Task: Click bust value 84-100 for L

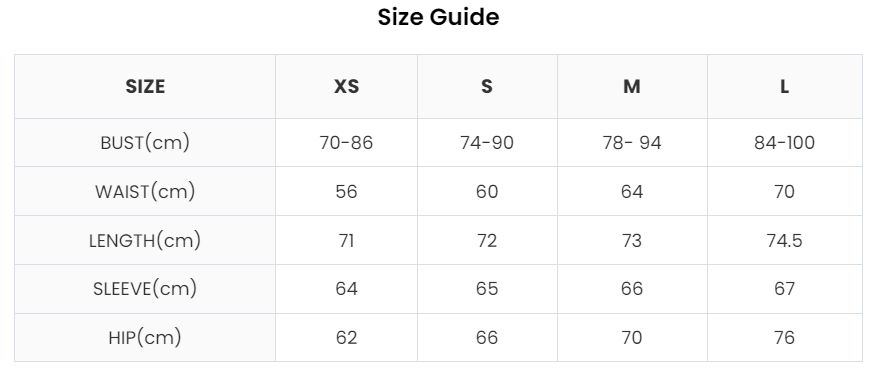Action: pyautogui.click(x=784, y=143)
